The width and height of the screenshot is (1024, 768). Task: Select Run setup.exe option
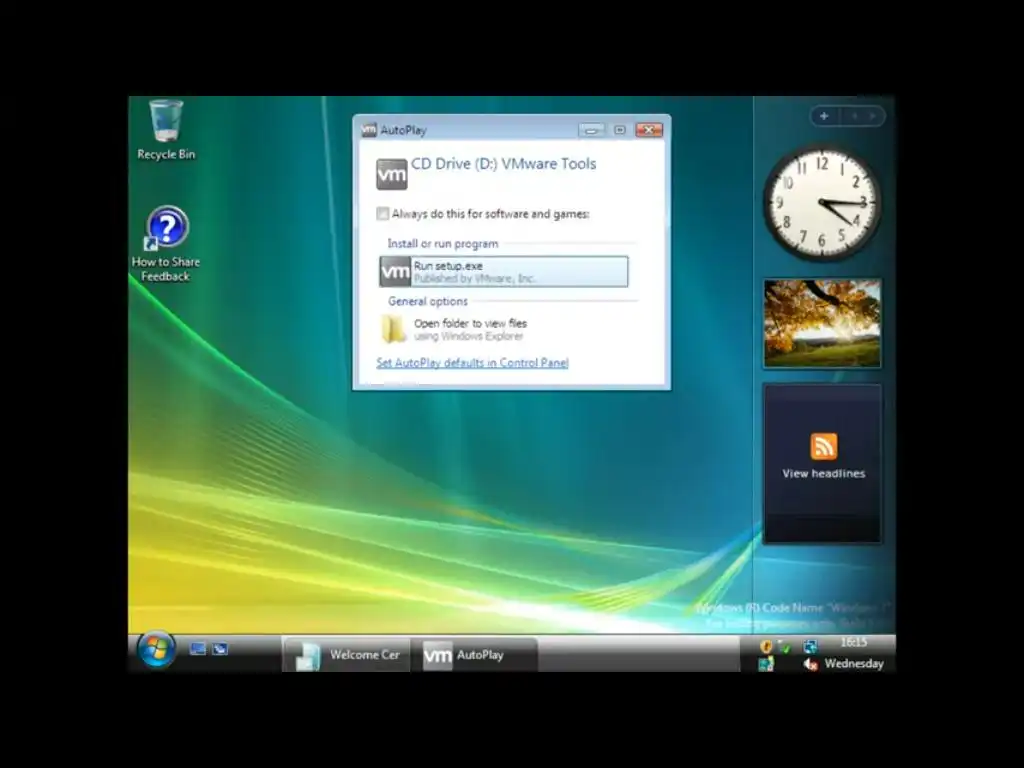[x=504, y=272]
